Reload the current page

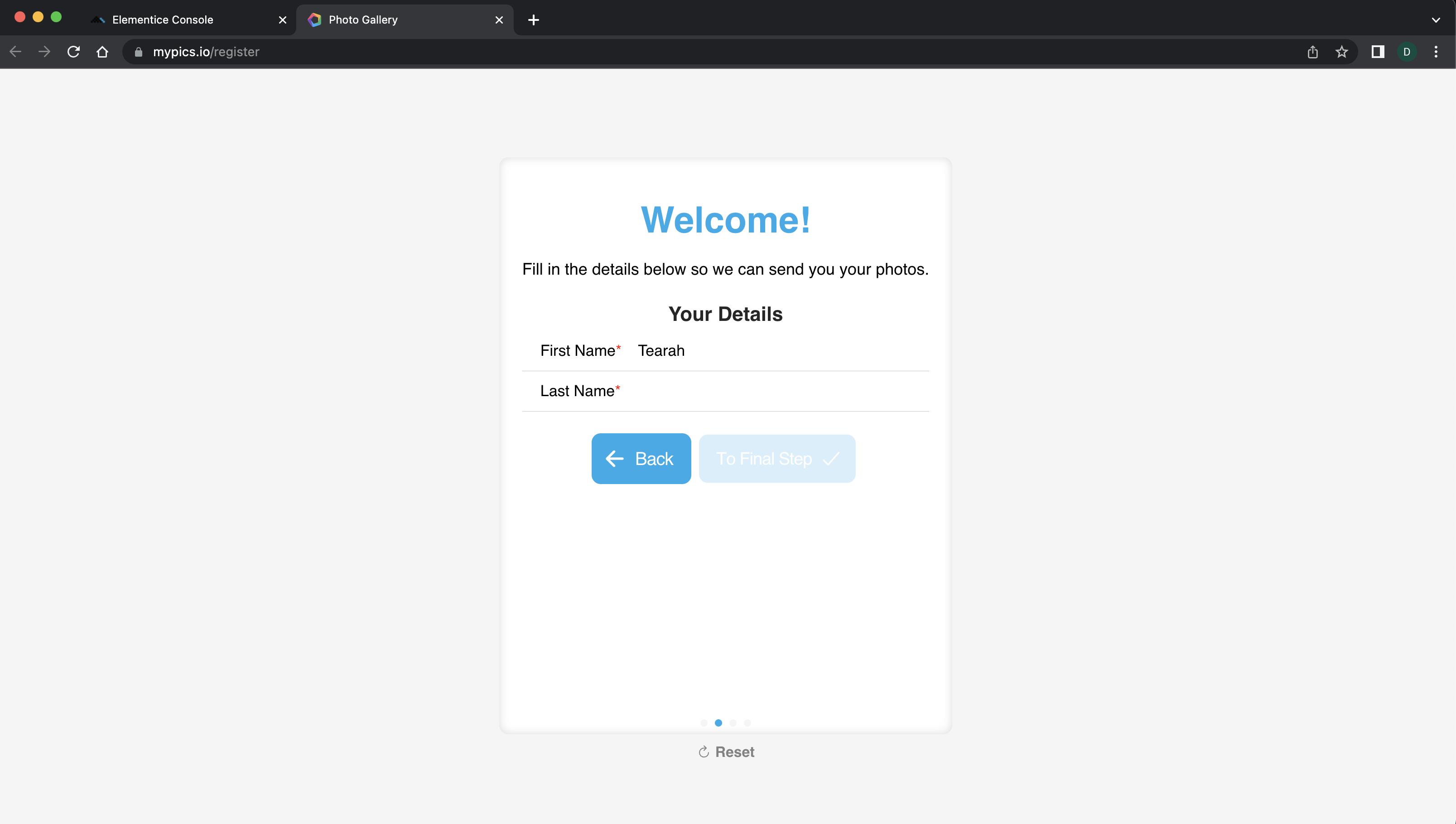click(73, 52)
